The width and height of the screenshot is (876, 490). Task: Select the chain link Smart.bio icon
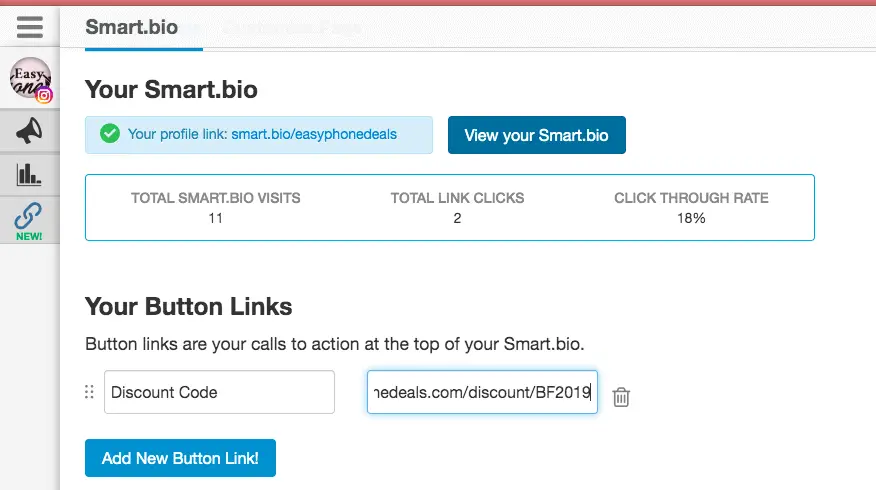pos(29,221)
